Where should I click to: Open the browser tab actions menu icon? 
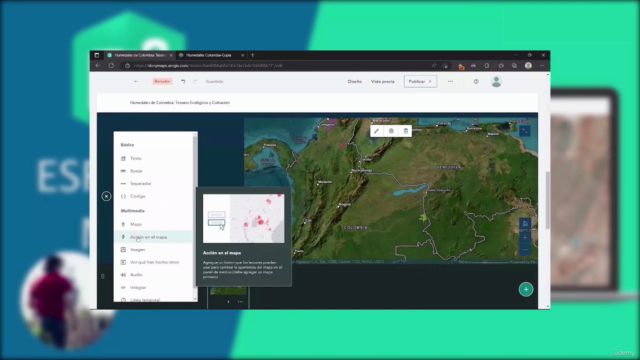pos(97,55)
